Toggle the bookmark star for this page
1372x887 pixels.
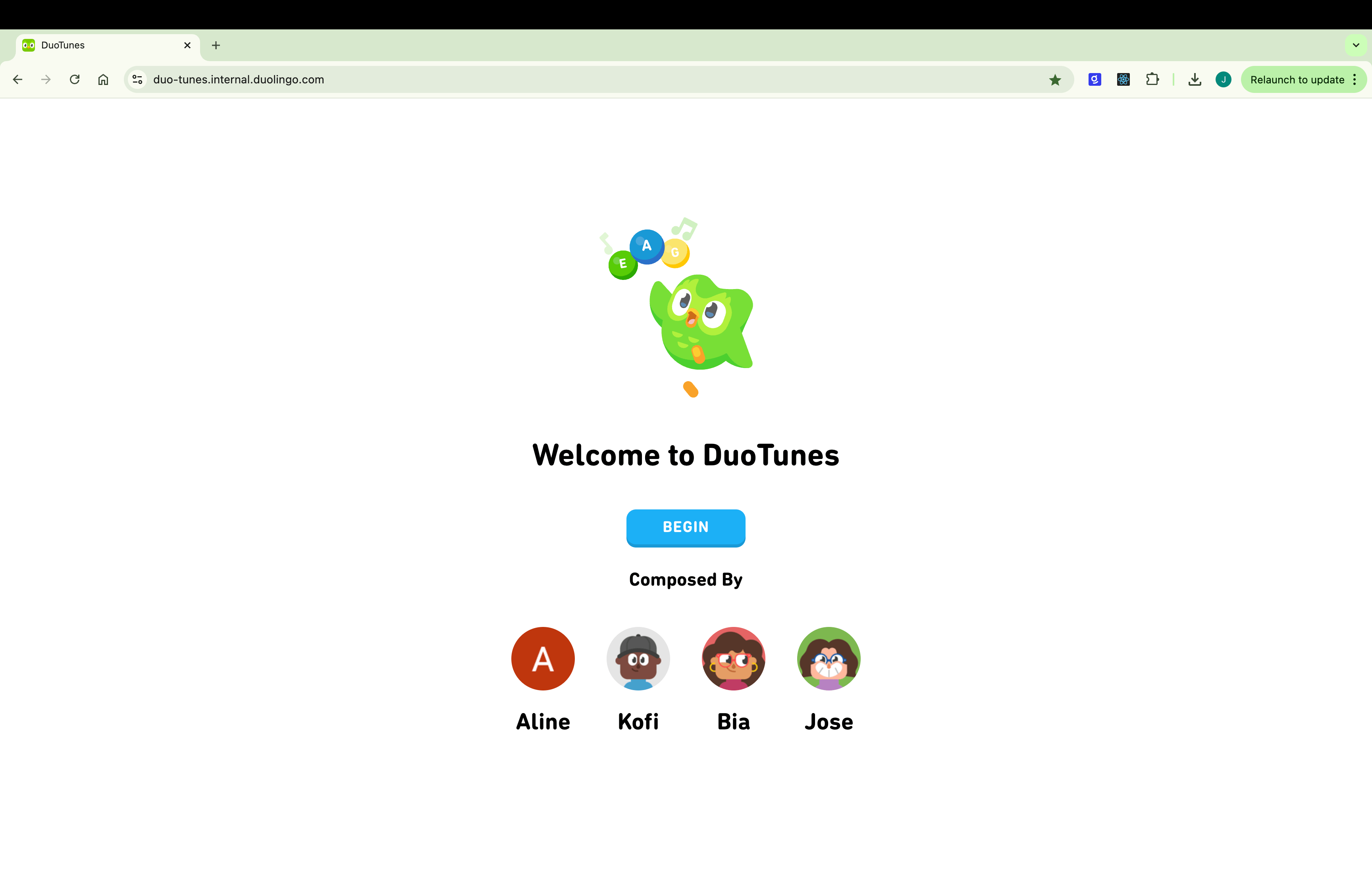click(x=1055, y=79)
